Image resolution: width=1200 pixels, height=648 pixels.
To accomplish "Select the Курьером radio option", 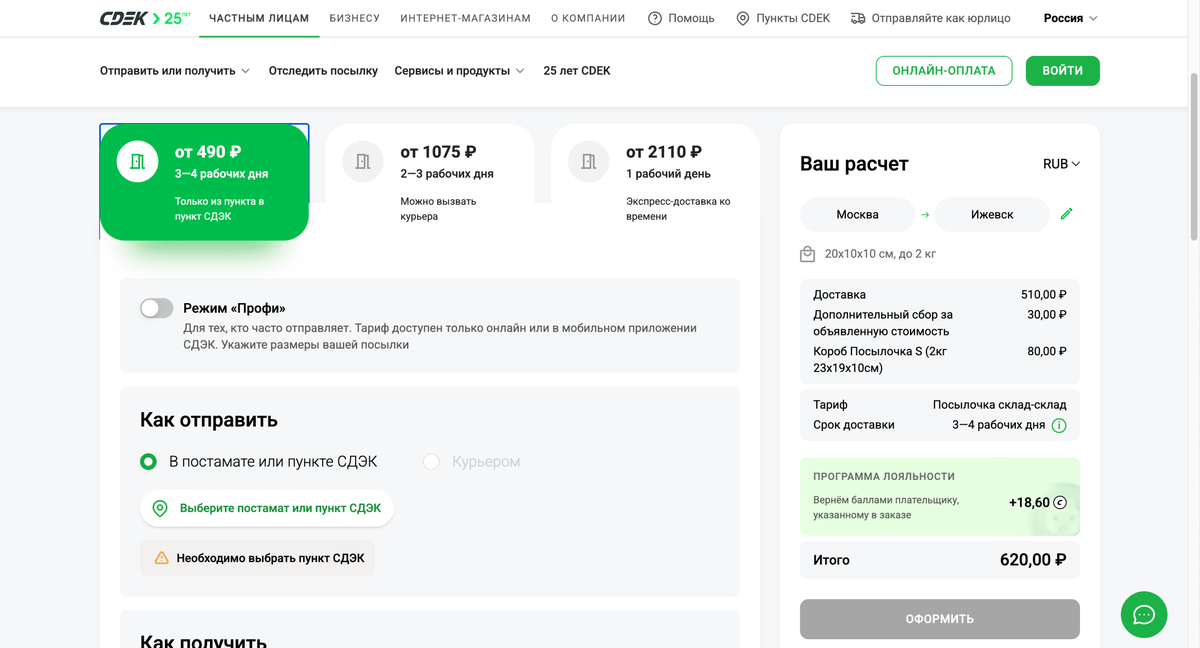I will [x=431, y=462].
